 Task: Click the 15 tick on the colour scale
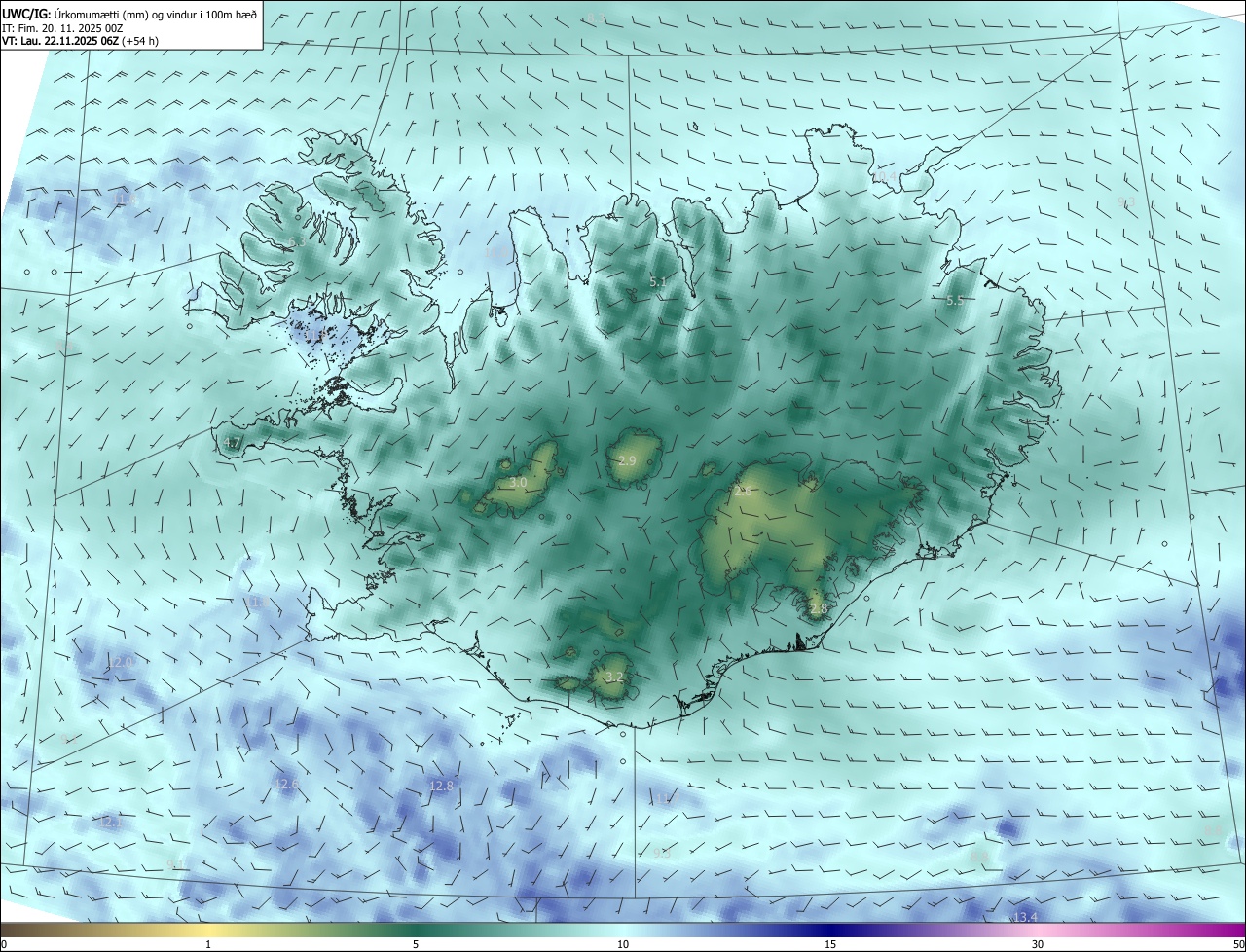[830, 944]
